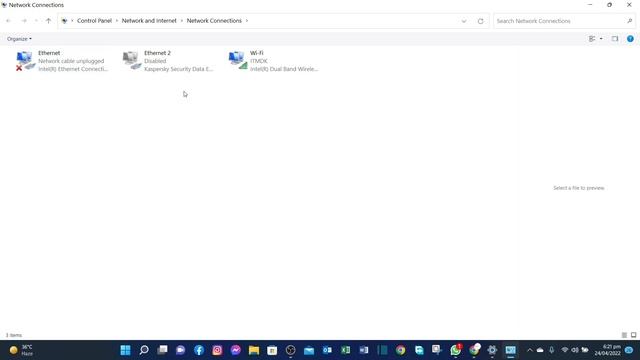Open OBS Studio from the taskbar

[291, 350]
